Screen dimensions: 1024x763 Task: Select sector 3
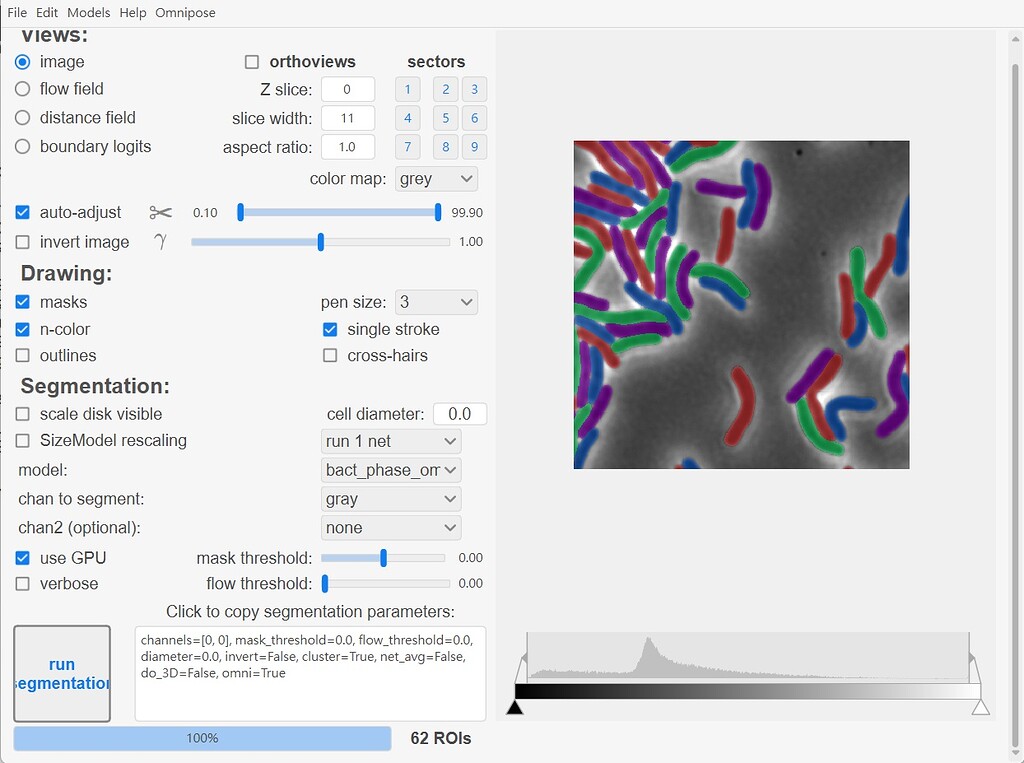tap(474, 89)
